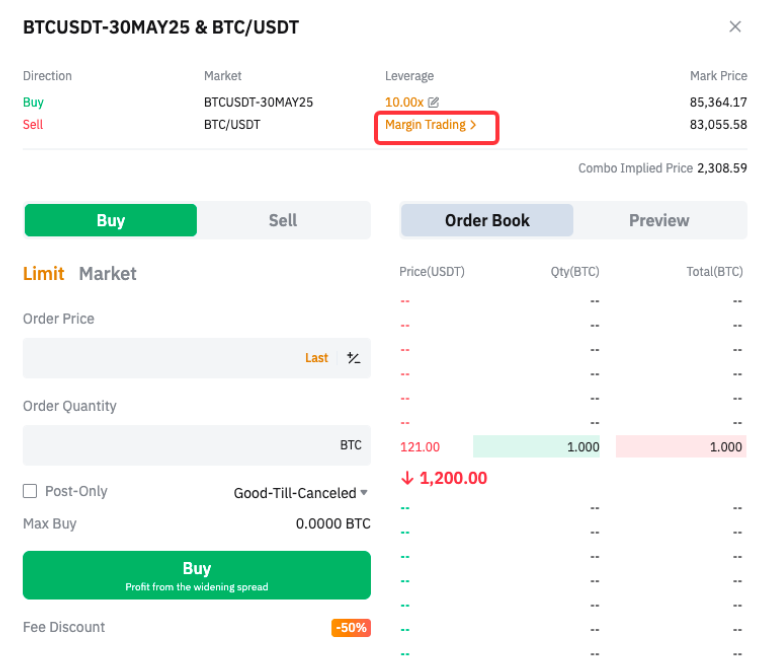Click the leverage edit pencil icon
Image resolution: width=772 pixels, height=671 pixels.
[x=434, y=102]
